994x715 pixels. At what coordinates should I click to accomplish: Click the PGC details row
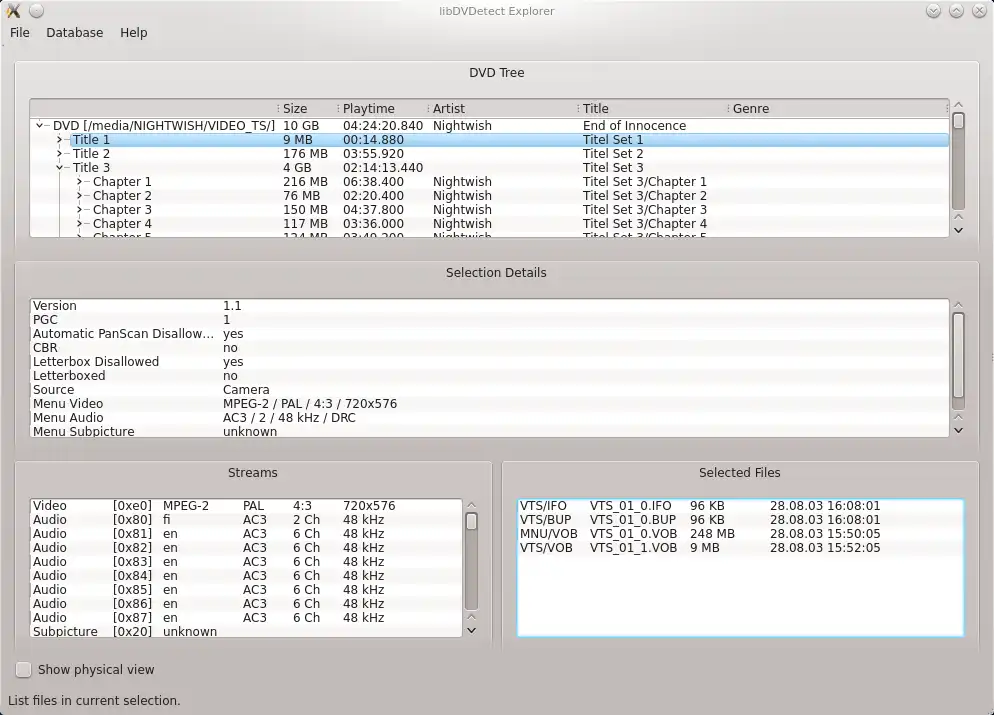(x=489, y=319)
